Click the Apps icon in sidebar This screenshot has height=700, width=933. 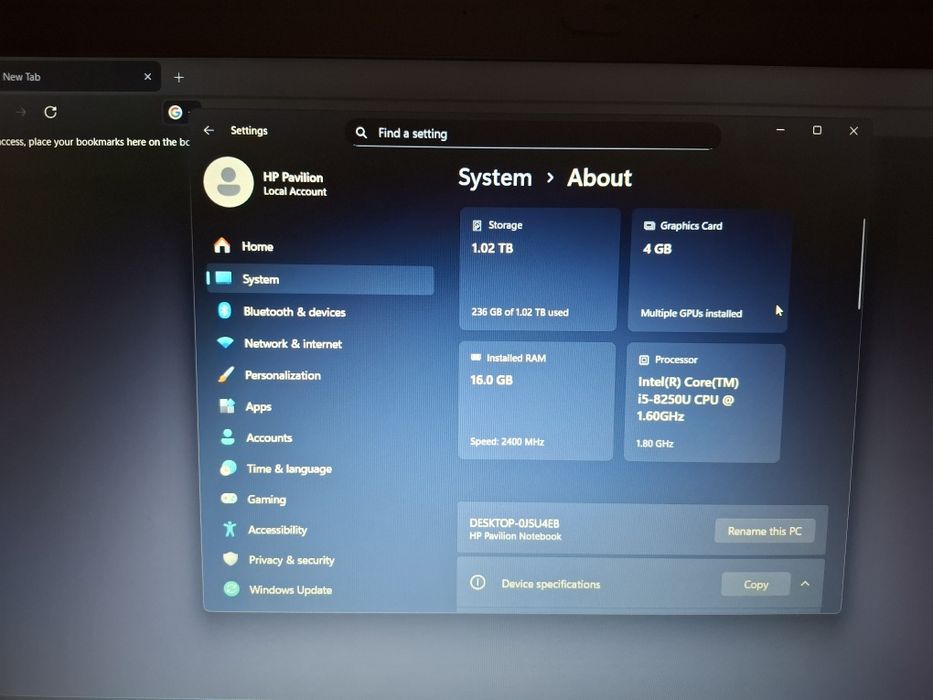point(227,406)
